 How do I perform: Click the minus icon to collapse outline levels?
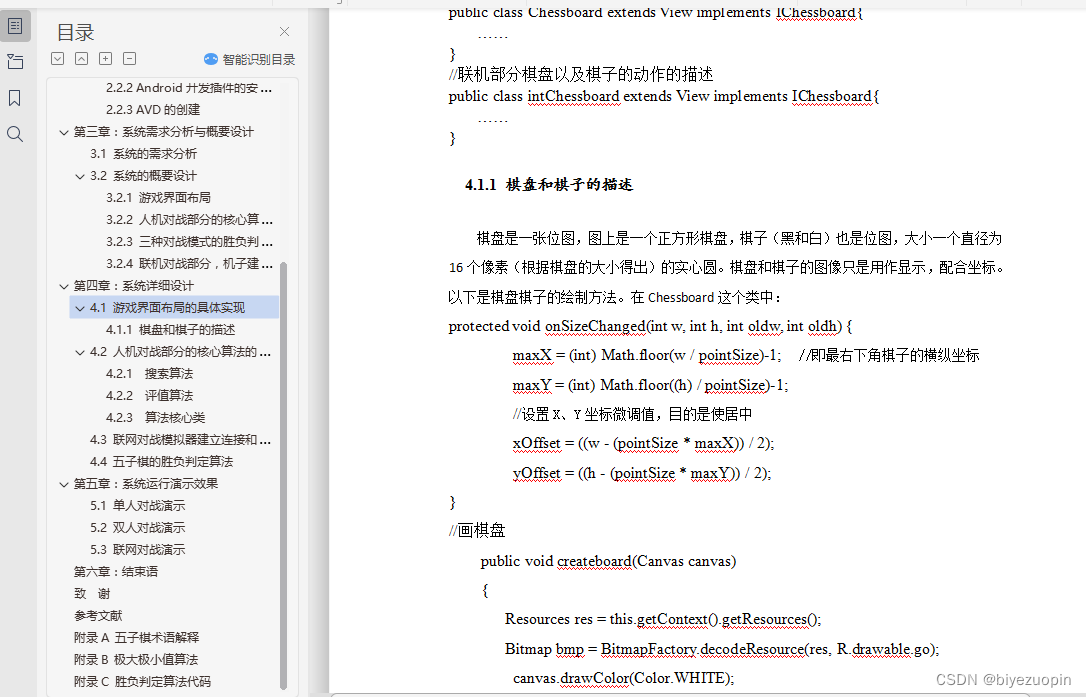click(129, 58)
